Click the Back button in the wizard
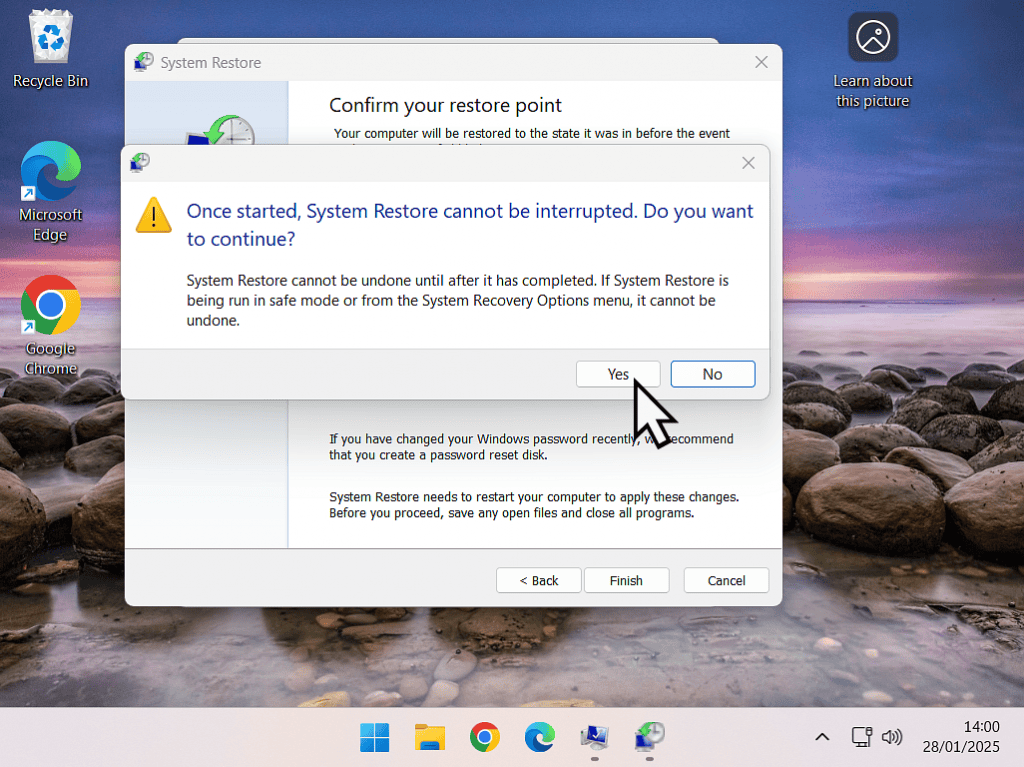 click(539, 580)
